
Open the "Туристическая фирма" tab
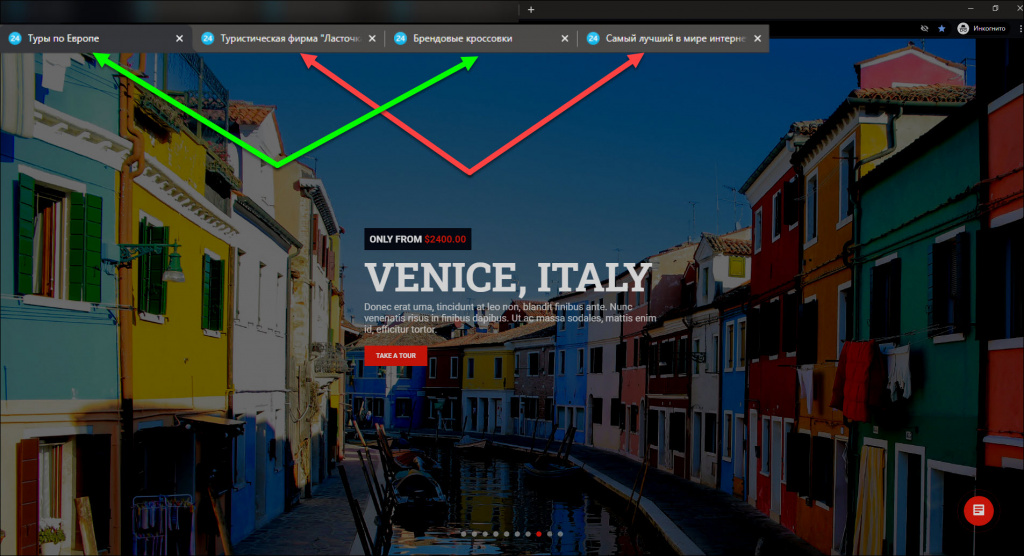click(289, 39)
